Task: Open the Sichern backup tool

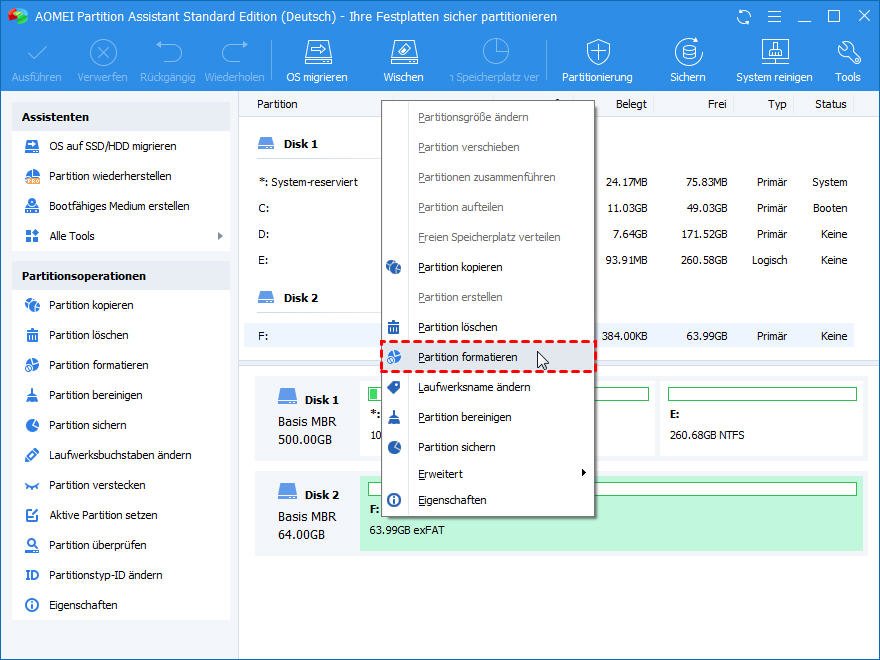Action: (688, 61)
